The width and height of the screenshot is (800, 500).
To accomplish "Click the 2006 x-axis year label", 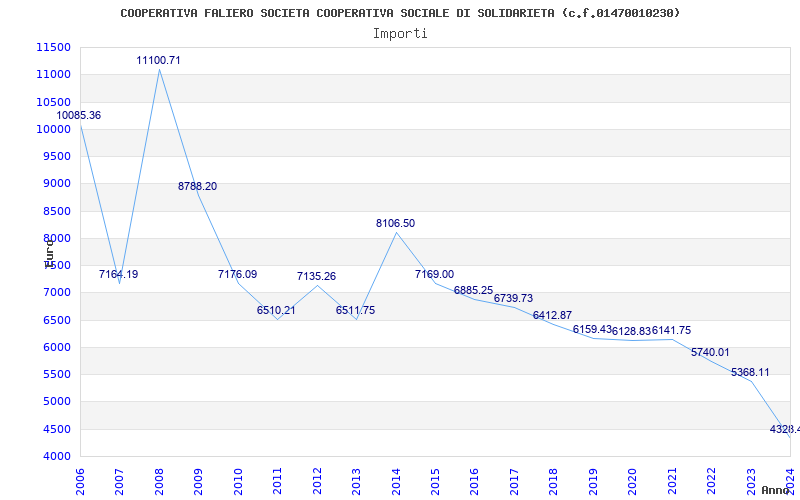I will click(80, 481).
